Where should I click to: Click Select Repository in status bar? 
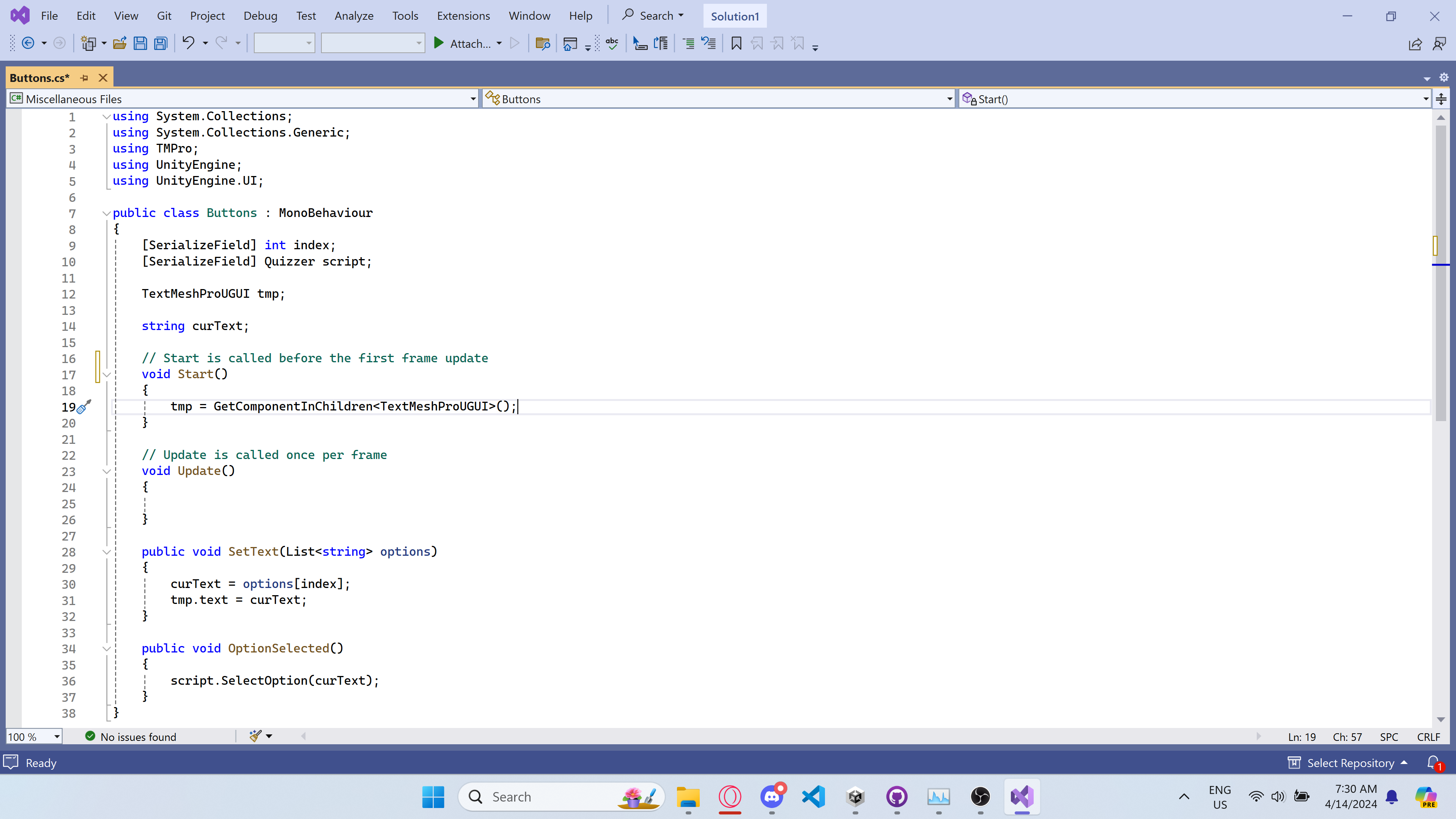pos(1350,763)
